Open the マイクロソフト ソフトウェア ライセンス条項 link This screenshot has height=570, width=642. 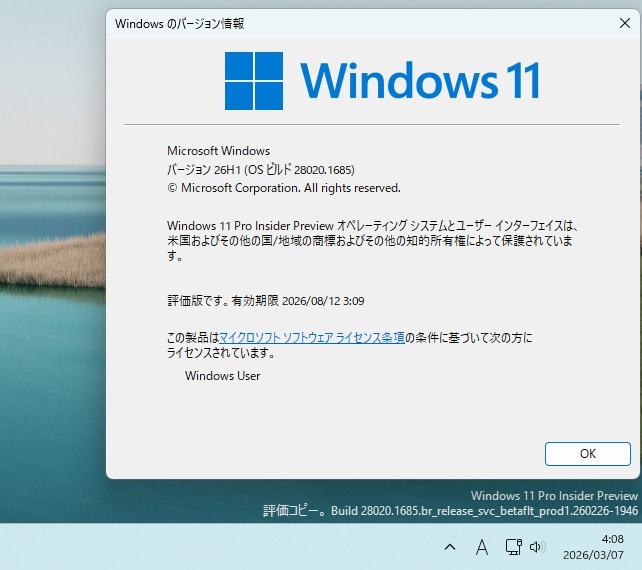pyautogui.click(x=312, y=338)
